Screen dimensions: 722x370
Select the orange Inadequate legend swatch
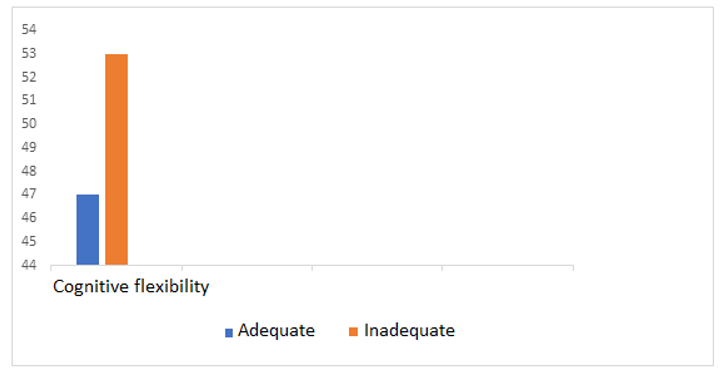[x=354, y=332]
